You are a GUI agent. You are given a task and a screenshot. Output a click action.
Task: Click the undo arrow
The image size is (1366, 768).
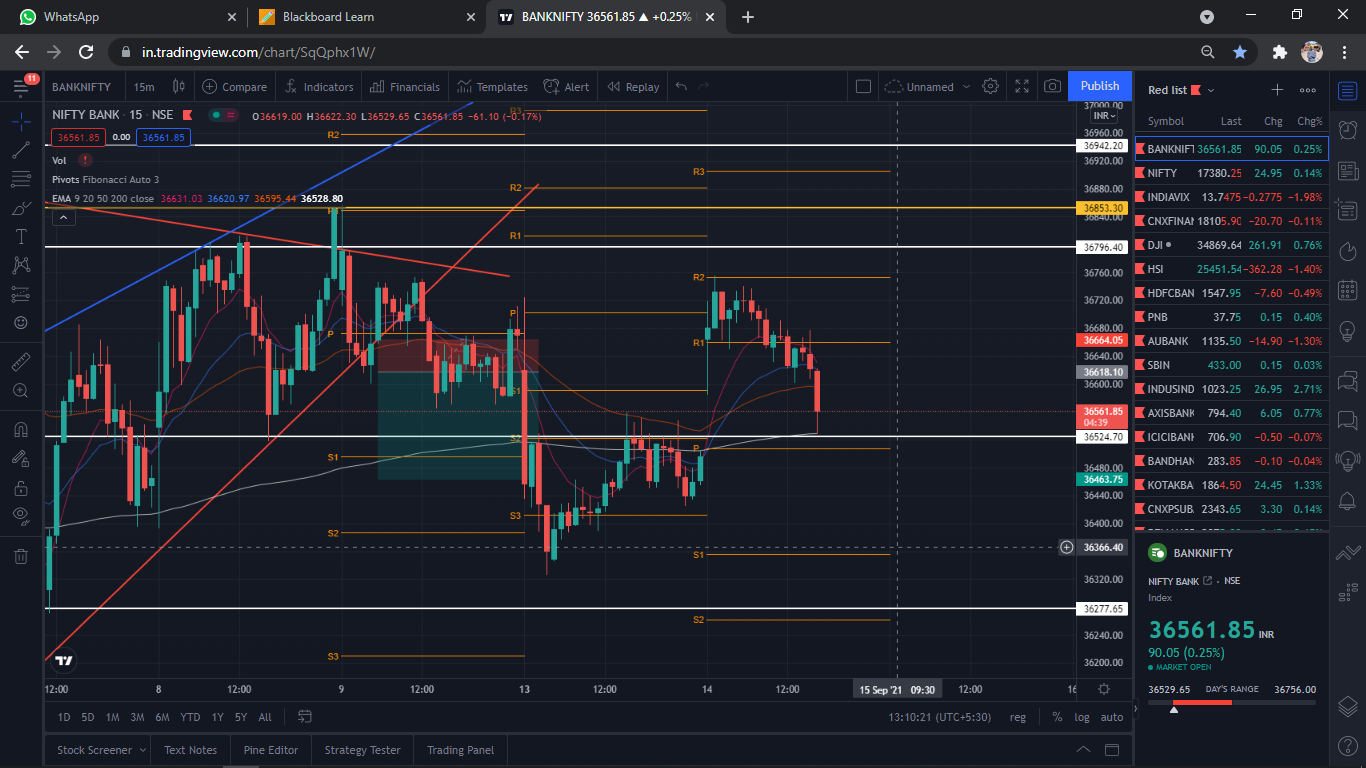(682, 87)
